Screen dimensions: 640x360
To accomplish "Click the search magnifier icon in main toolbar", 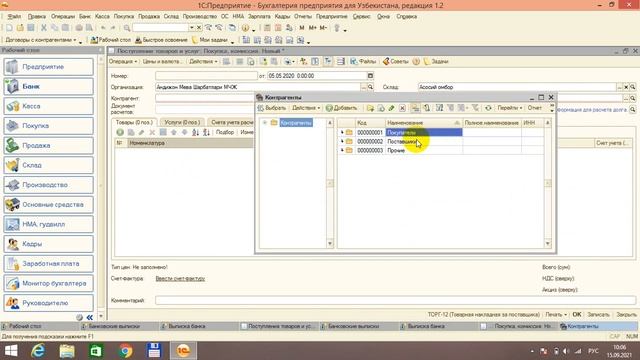I will click(x=127, y=28).
